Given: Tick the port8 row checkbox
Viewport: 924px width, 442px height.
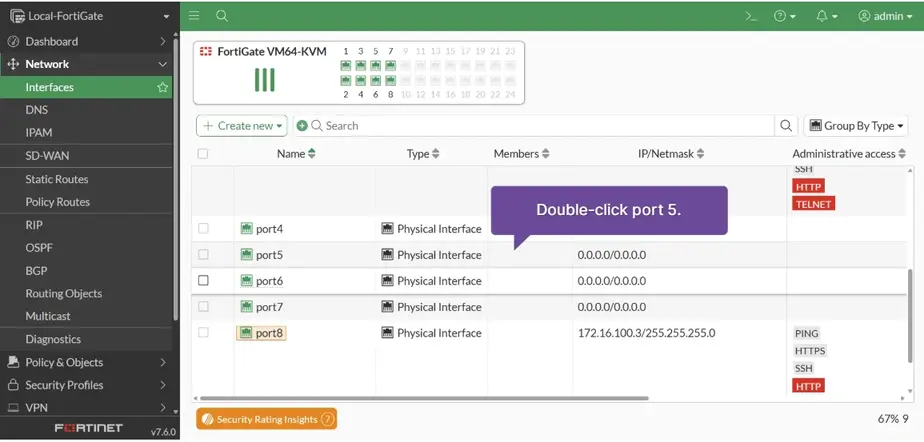Looking at the screenshot, I should pos(203,333).
